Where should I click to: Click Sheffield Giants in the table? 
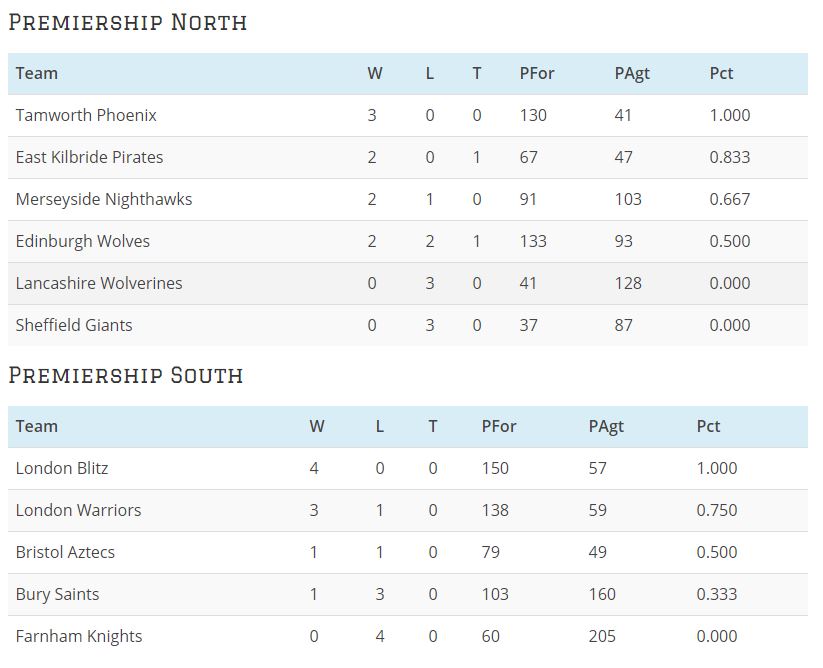coord(74,325)
